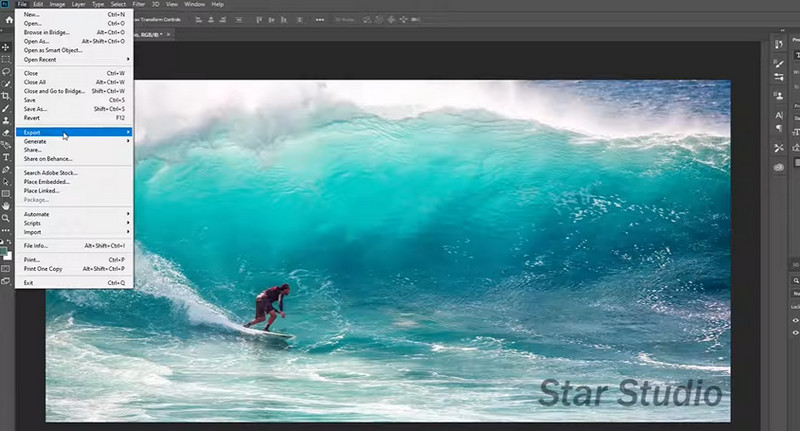
Task: Click the Home icon in options bar
Action: [7, 19]
